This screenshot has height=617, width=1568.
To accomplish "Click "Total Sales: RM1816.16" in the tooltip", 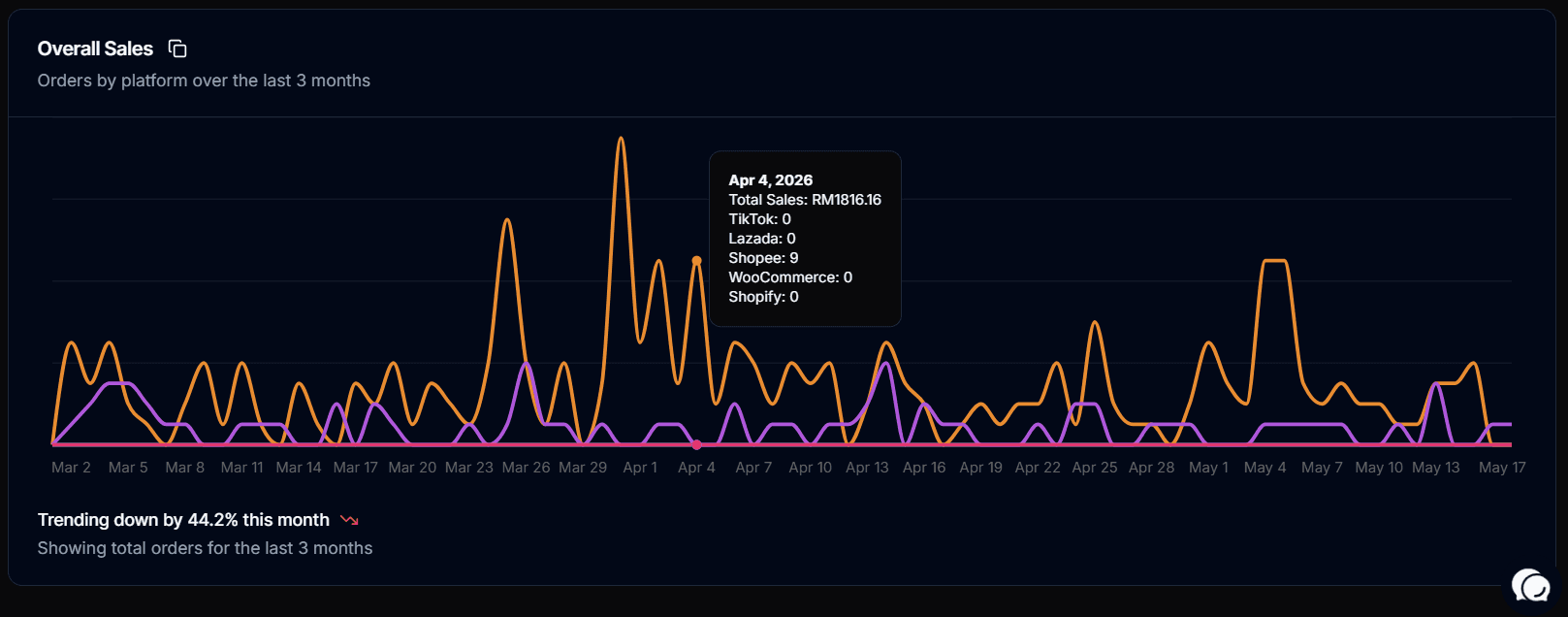I will click(x=805, y=200).
